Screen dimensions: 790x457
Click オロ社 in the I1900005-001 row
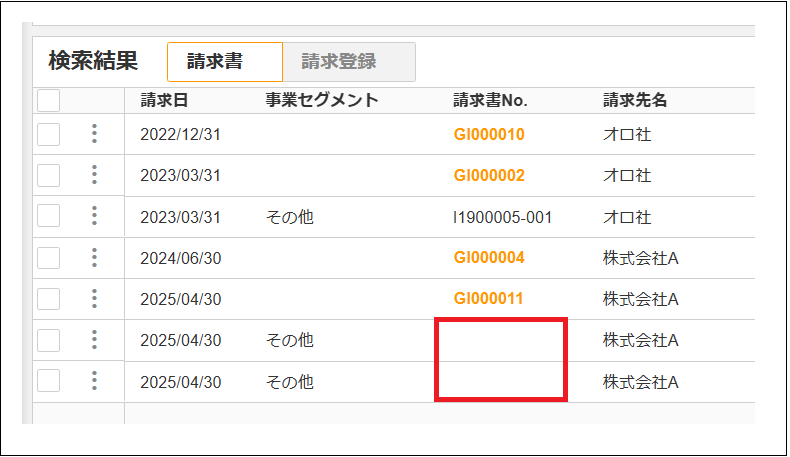click(627, 217)
